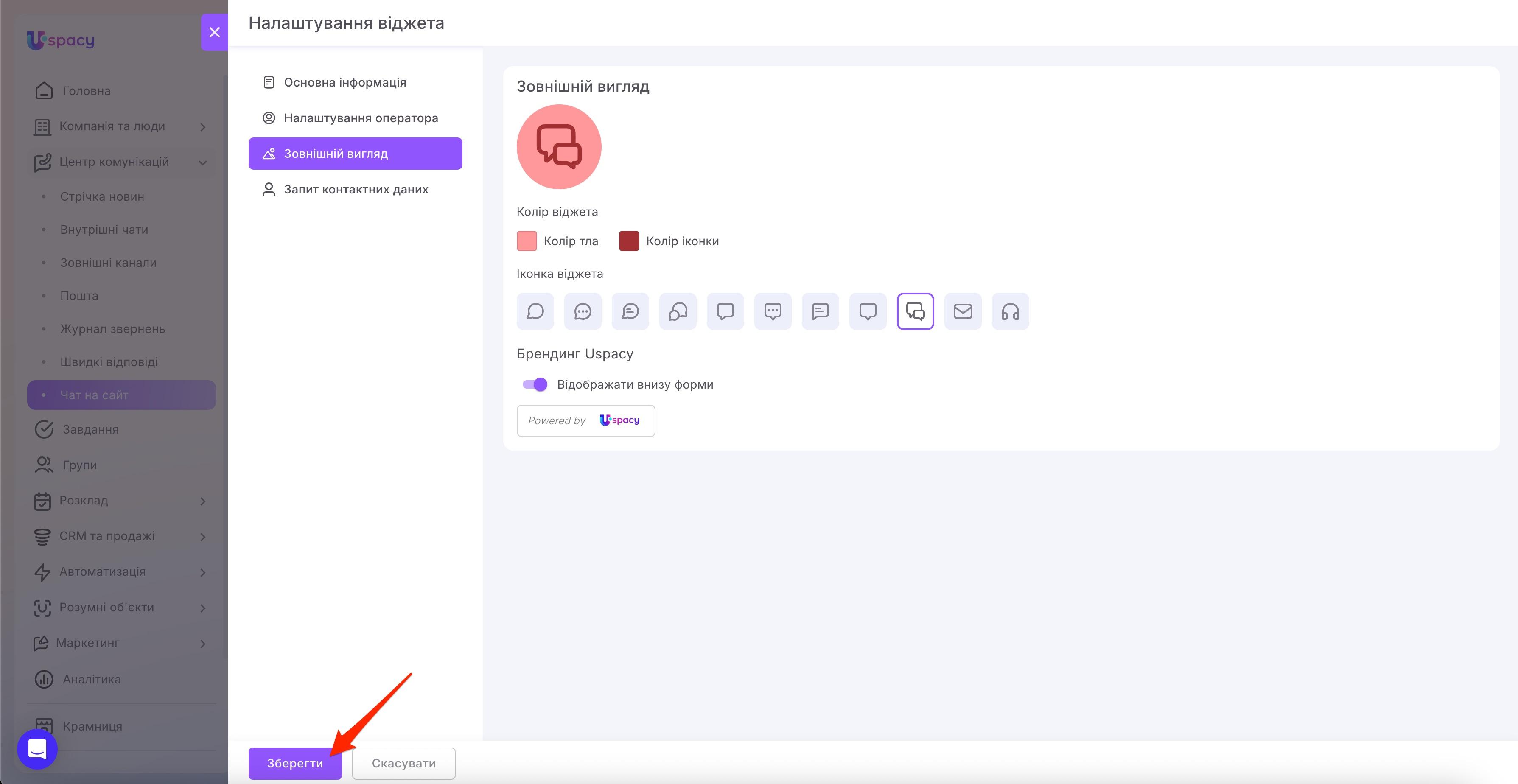Image resolution: width=1518 pixels, height=784 pixels.
Task: Select the round bubble with lines widget icon
Action: 630,311
